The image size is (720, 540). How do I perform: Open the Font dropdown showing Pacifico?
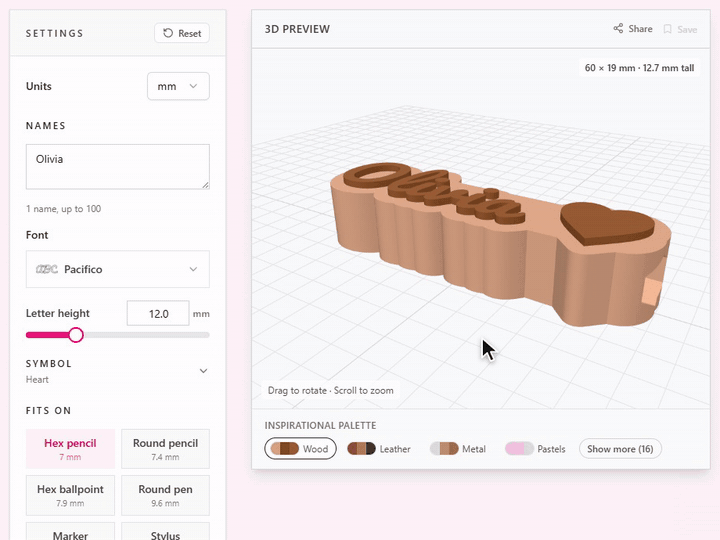coord(118,269)
